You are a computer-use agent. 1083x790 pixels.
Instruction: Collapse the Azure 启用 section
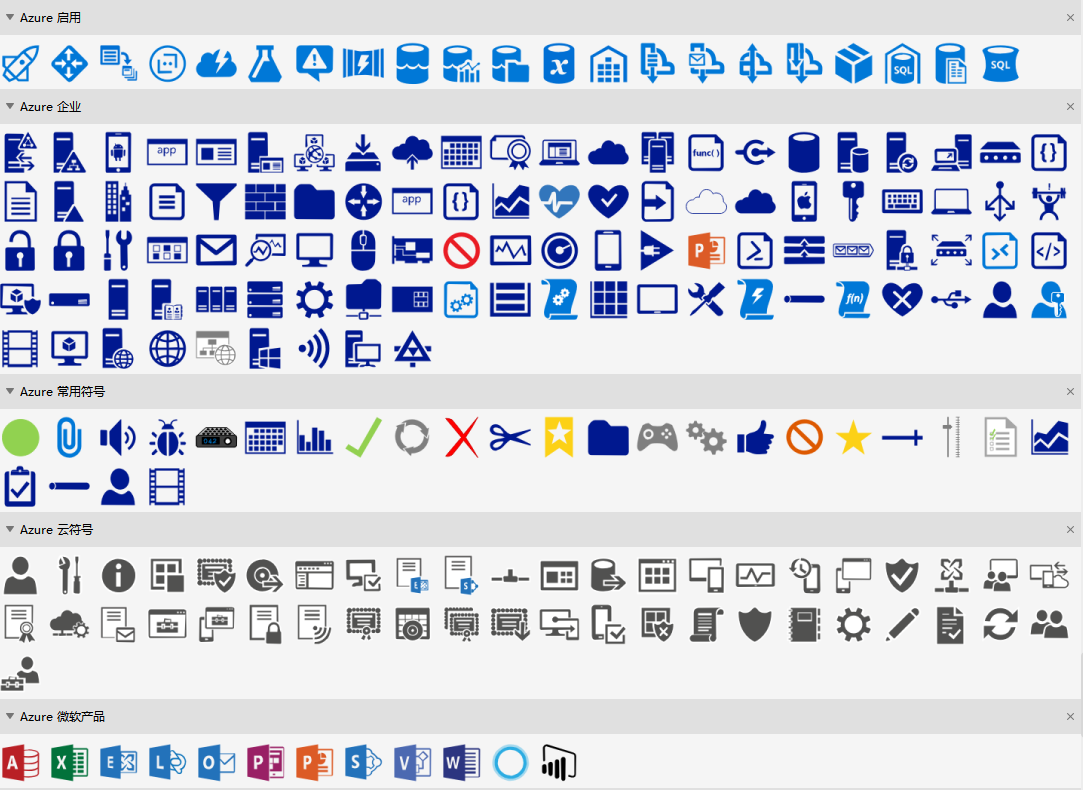(x=10, y=17)
